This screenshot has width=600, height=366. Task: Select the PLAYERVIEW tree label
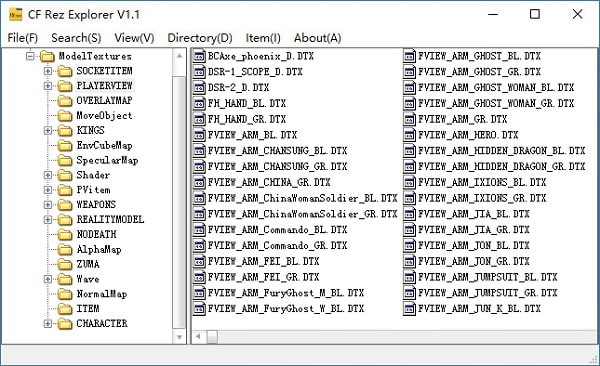pos(104,86)
